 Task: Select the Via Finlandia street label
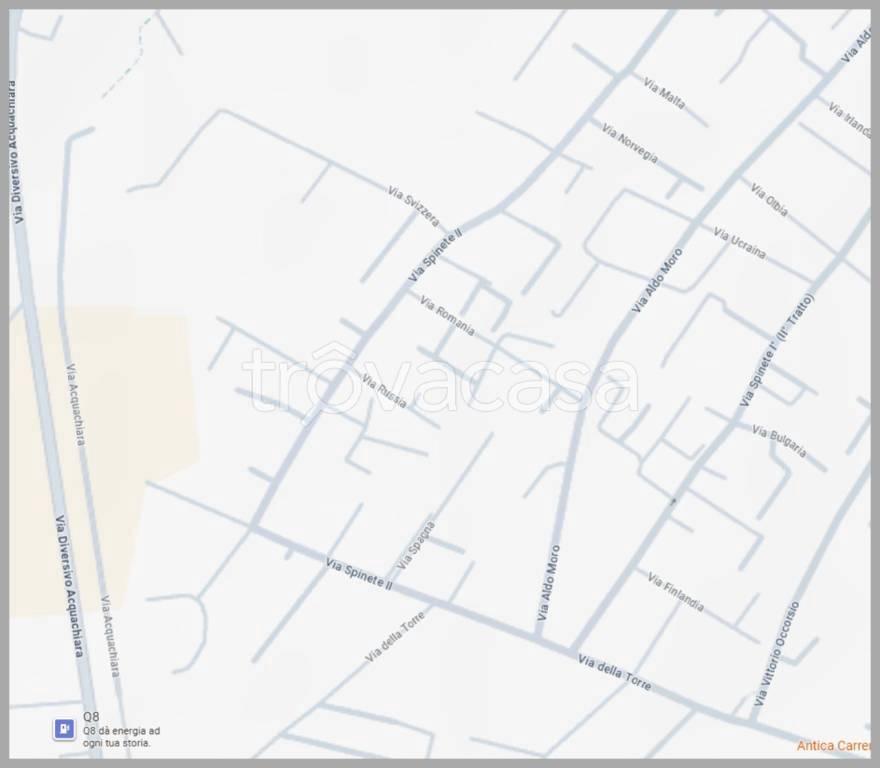[675, 592]
